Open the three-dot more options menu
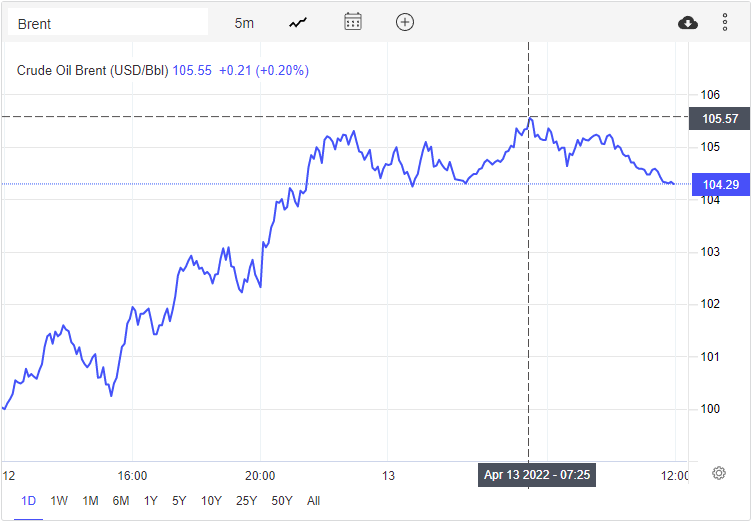The width and height of the screenshot is (753, 522). (x=725, y=22)
